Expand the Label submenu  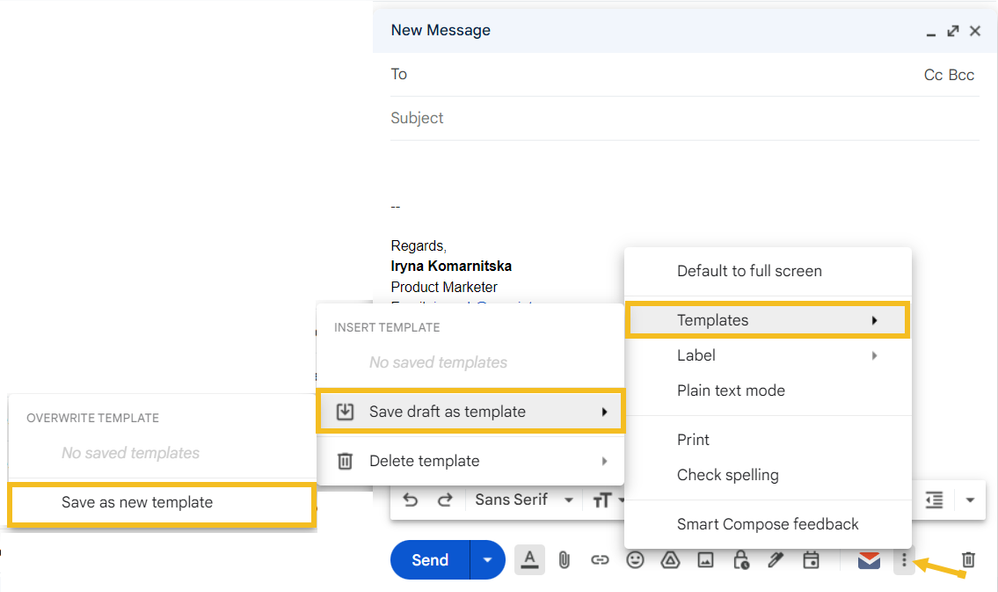pyautogui.click(x=768, y=355)
